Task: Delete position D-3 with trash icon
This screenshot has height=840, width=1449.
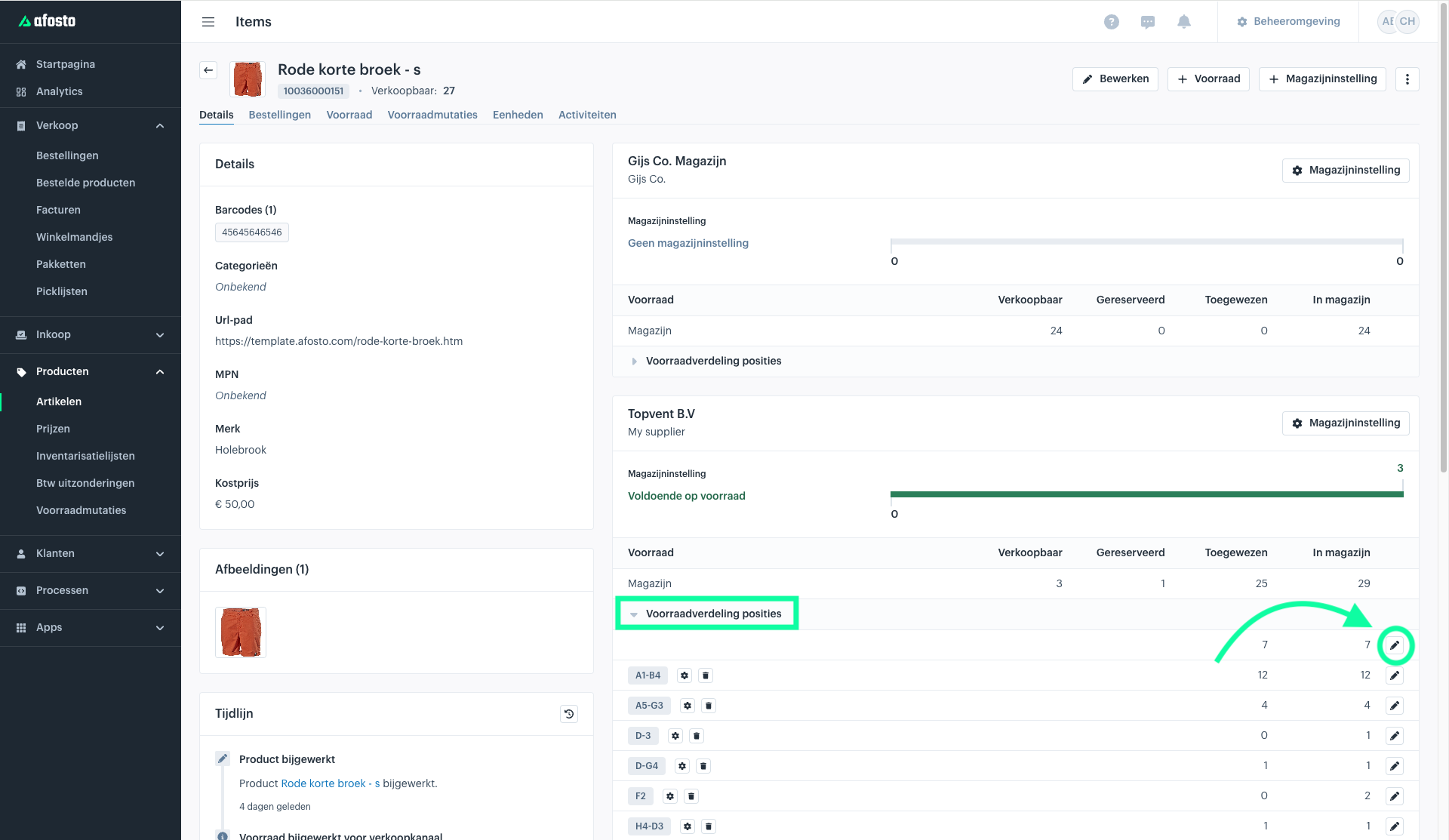Action: pos(697,736)
